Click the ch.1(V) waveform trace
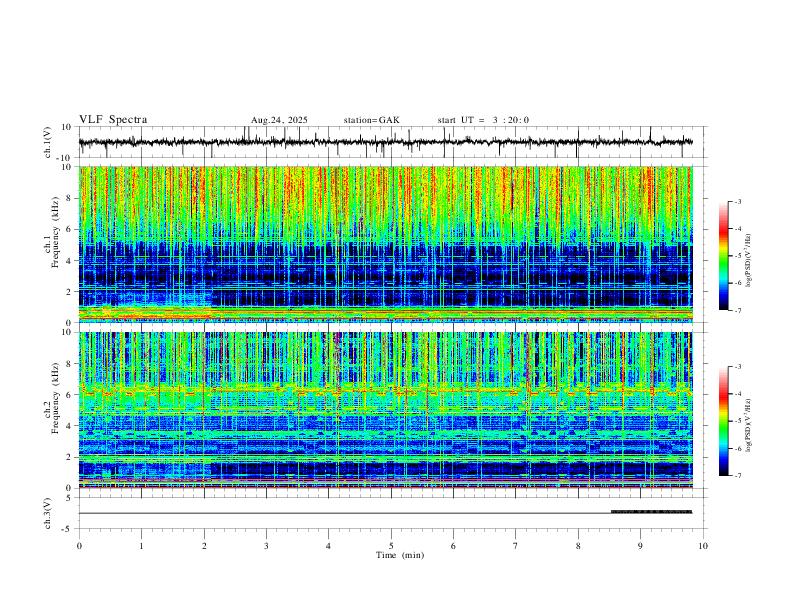792x612 pixels. (386, 142)
